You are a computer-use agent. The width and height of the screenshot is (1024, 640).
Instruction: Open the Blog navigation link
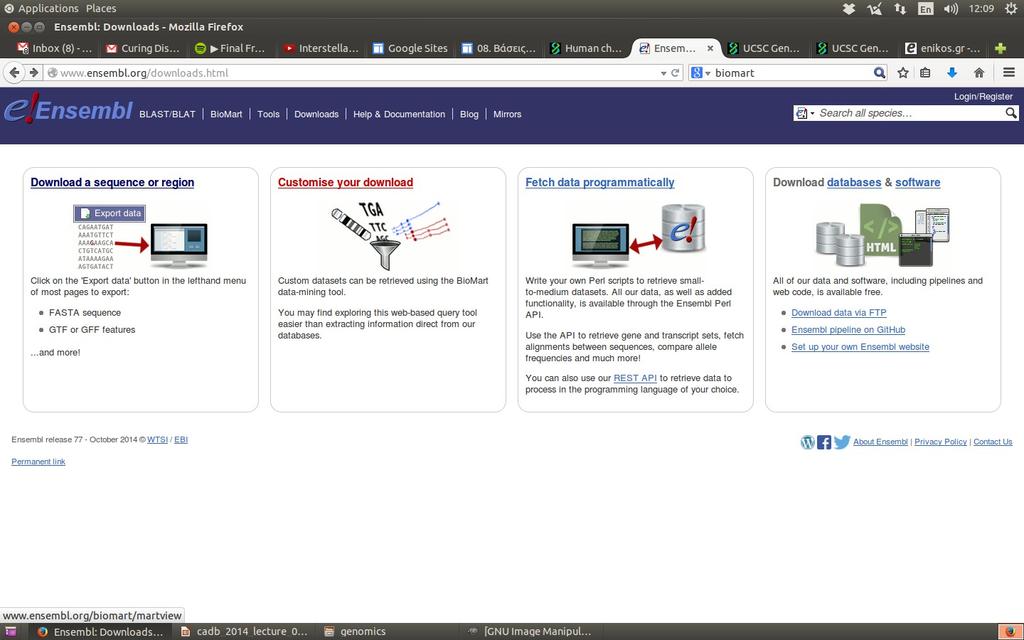pyautogui.click(x=469, y=114)
